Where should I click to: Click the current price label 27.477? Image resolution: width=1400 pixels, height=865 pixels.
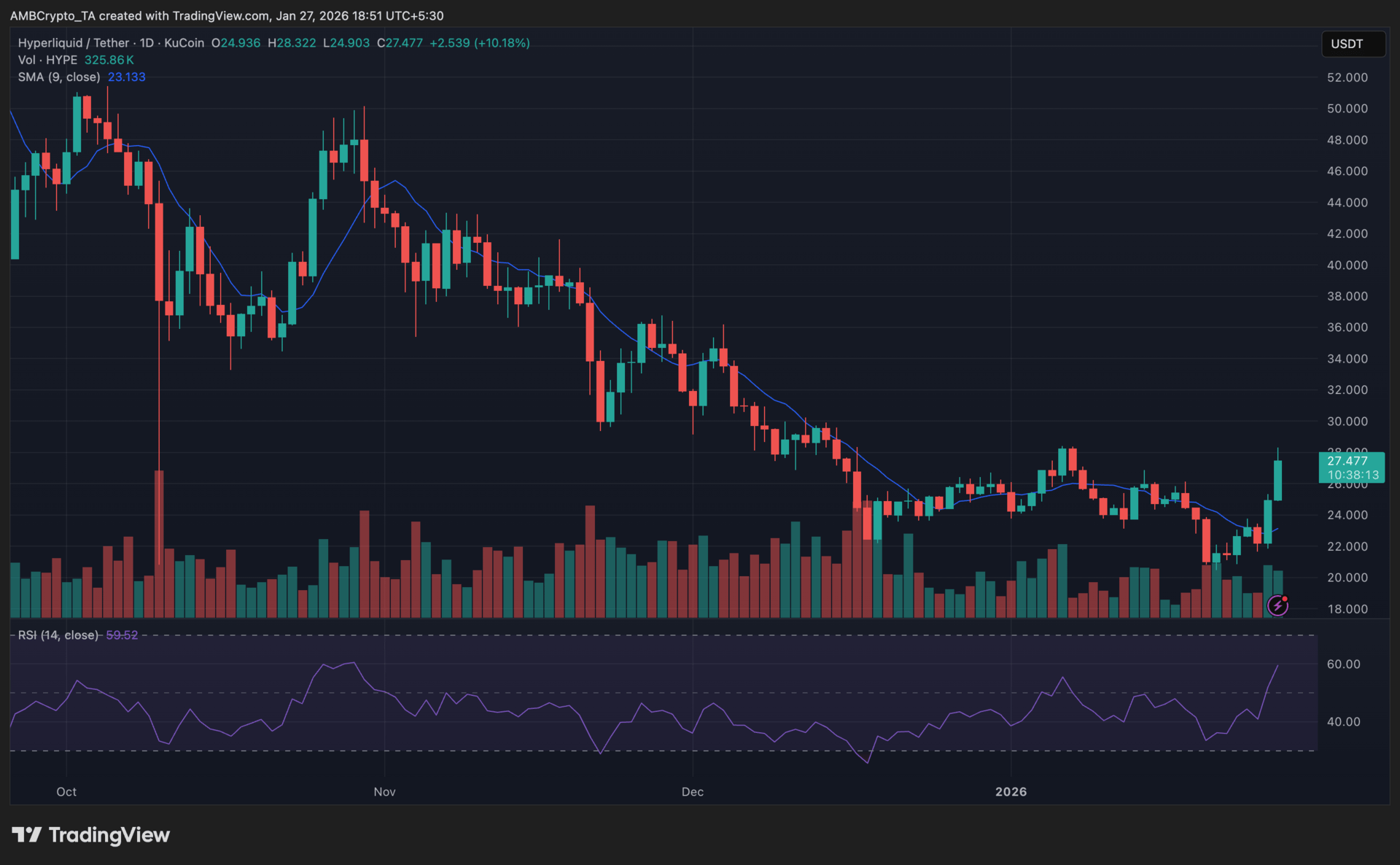coord(1347,461)
